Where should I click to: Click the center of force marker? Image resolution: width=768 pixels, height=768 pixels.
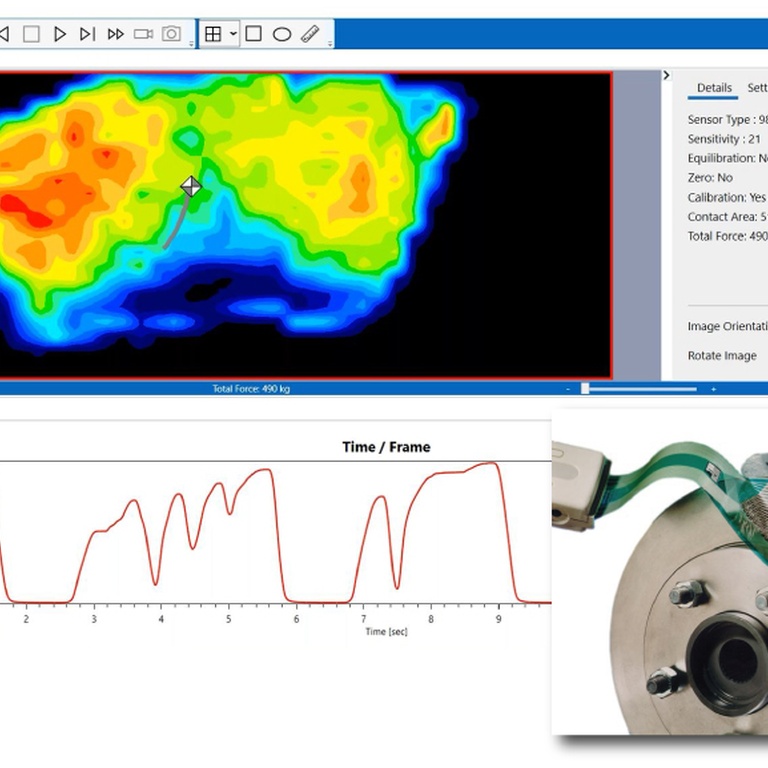click(x=191, y=187)
